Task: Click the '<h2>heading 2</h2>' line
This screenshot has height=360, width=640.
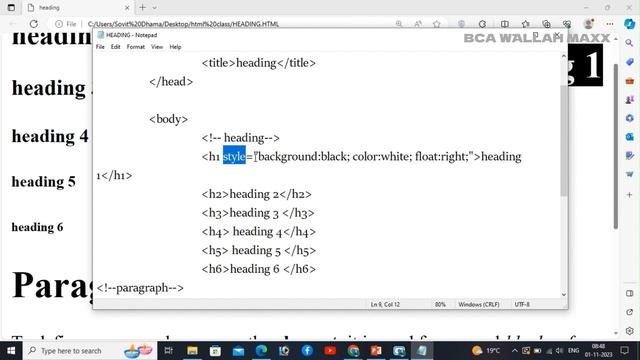Action: (256, 194)
